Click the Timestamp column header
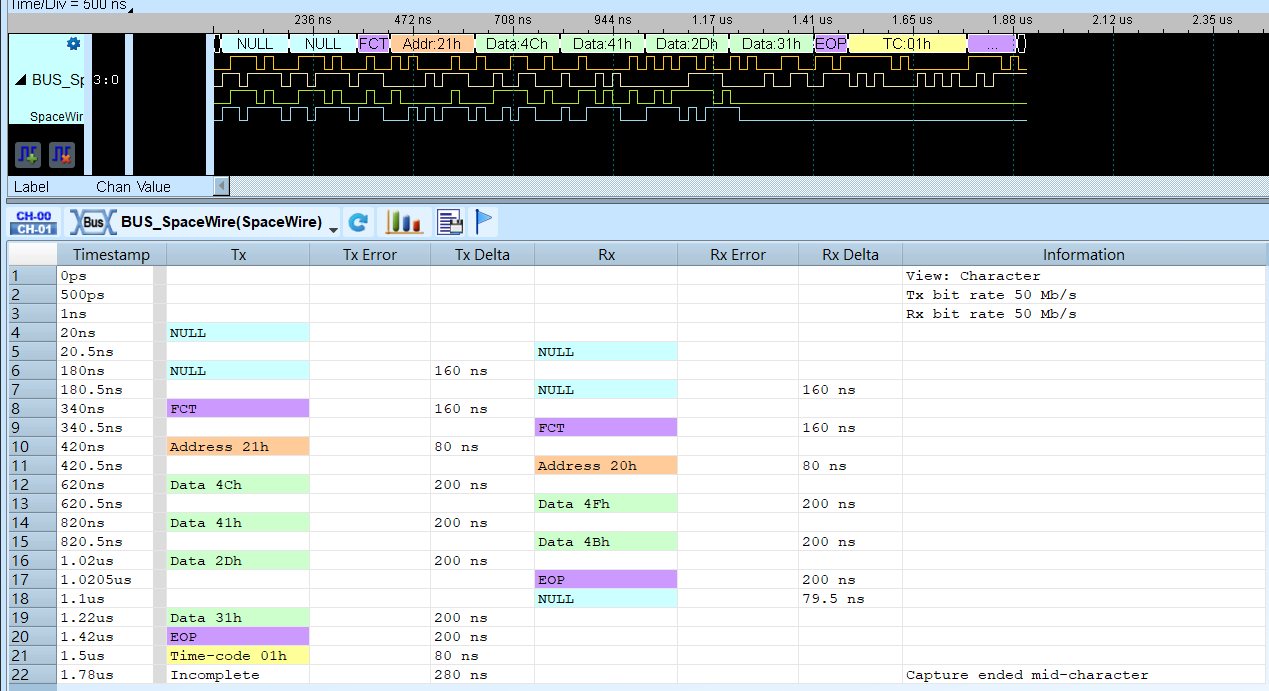Viewport: 1269px width, 691px height. 111,255
